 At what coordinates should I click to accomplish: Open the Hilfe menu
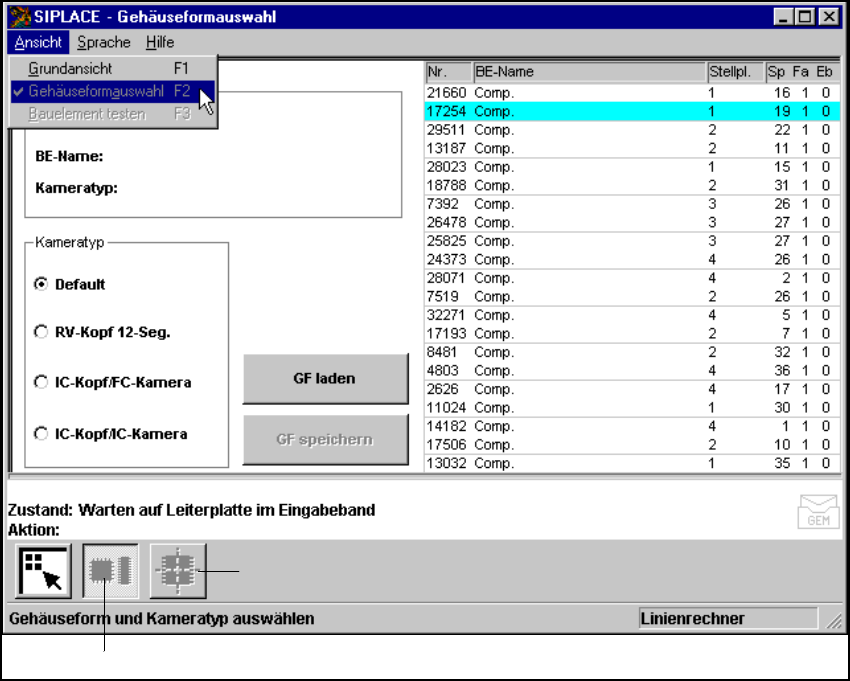pyautogui.click(x=160, y=42)
